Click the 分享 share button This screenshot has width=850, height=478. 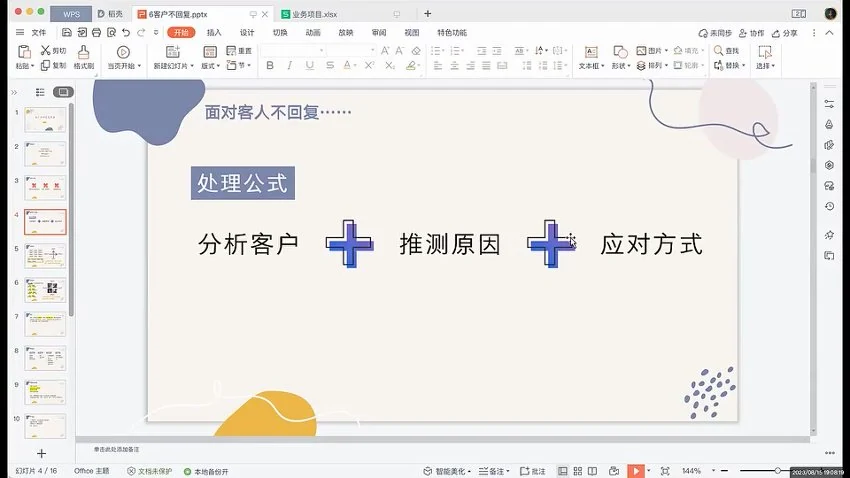(785, 33)
